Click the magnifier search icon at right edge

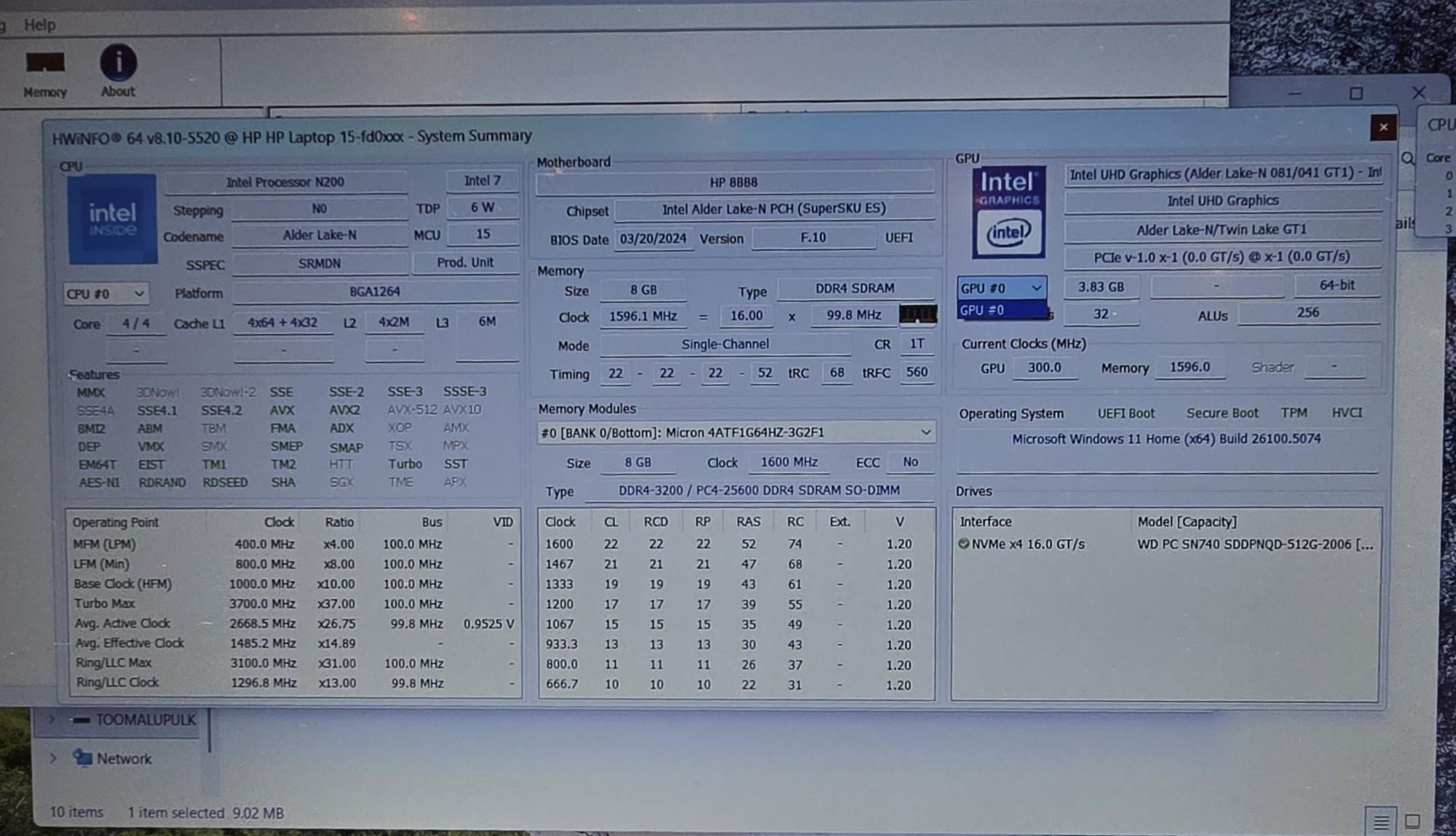click(1408, 159)
